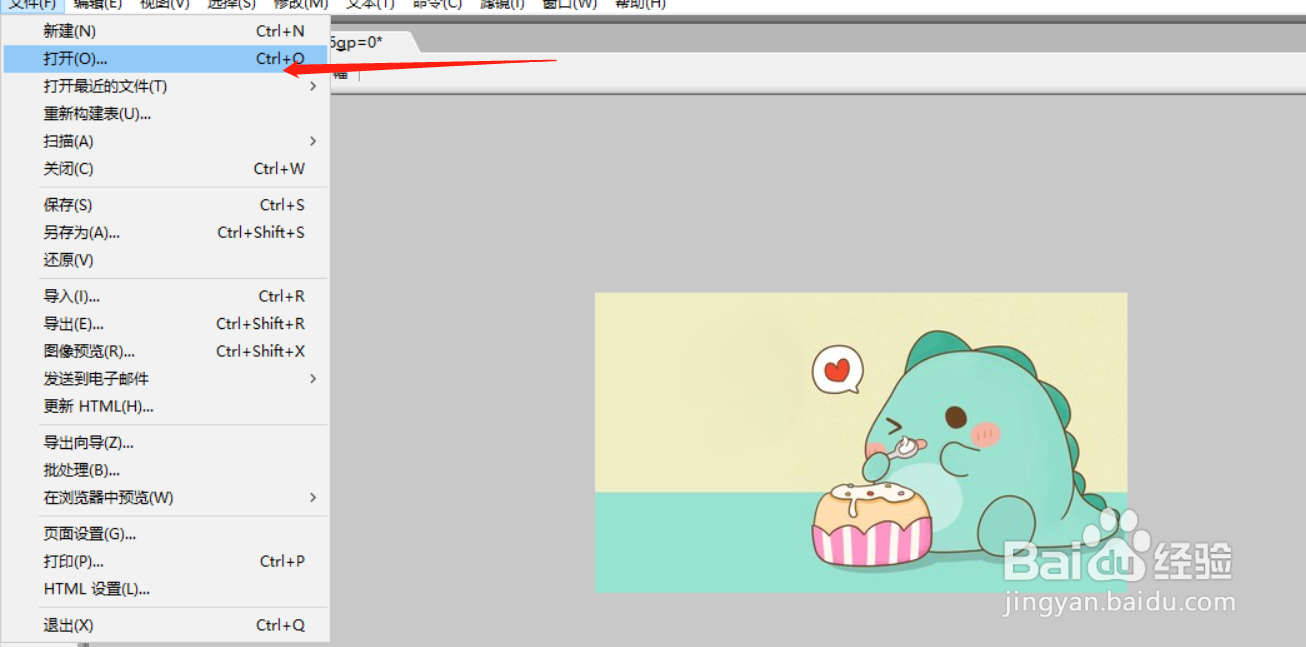Expand the 打开最近的文件(T) submenu
The height and width of the screenshot is (647, 1306).
tap(166, 86)
